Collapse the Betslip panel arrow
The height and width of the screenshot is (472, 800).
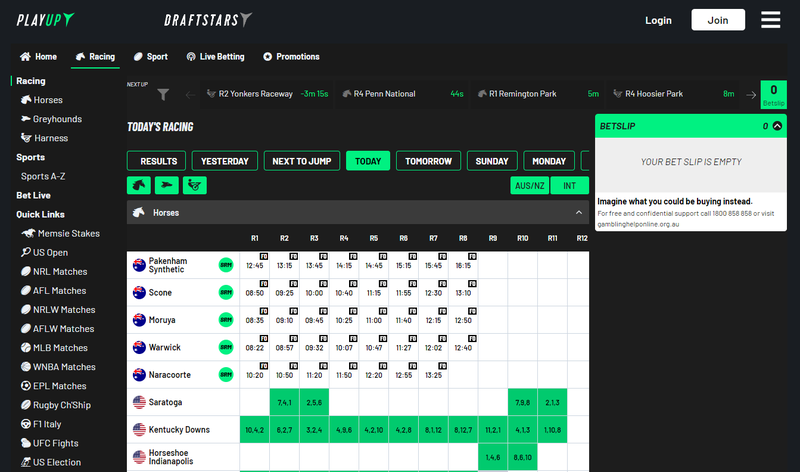click(777, 126)
